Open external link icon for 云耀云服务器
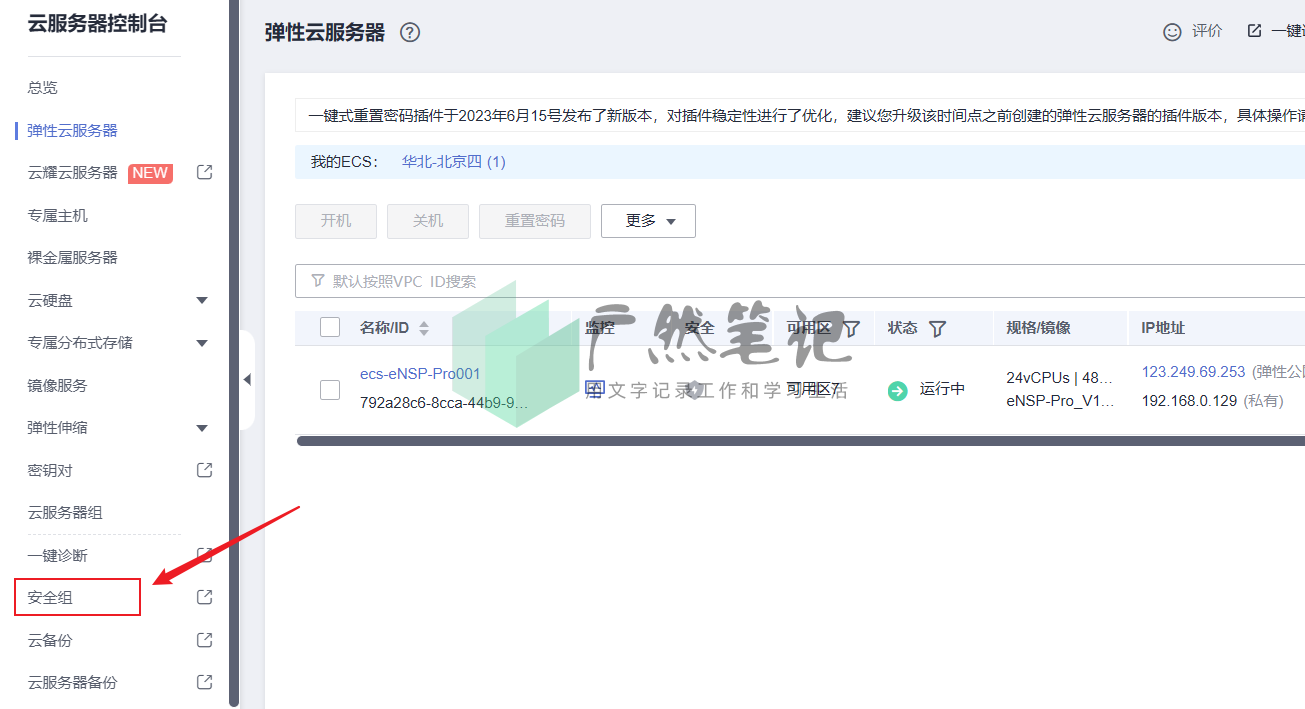 pos(204,172)
